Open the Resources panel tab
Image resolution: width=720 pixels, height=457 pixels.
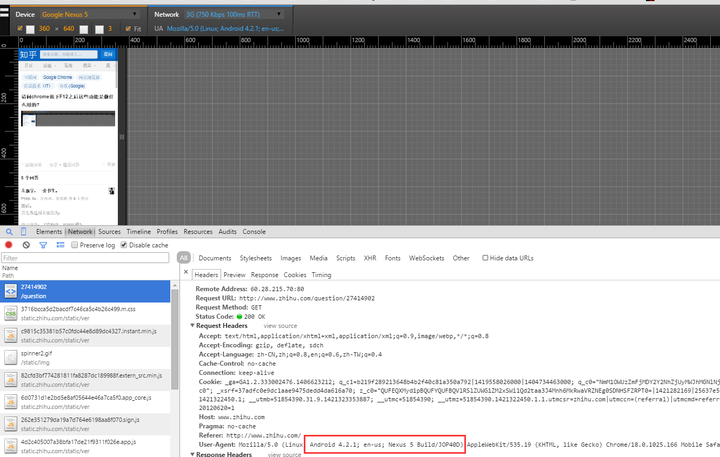[198, 232]
